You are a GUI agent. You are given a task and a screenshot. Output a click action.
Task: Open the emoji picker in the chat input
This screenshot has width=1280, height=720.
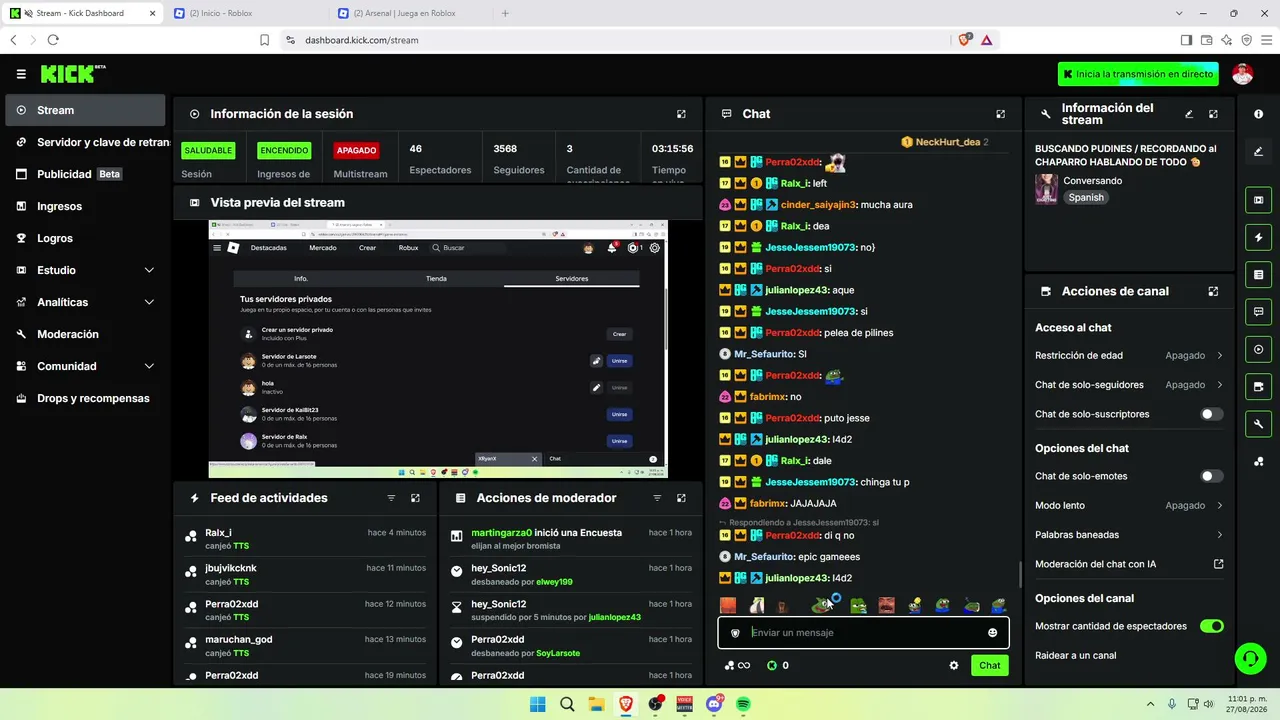tap(992, 633)
